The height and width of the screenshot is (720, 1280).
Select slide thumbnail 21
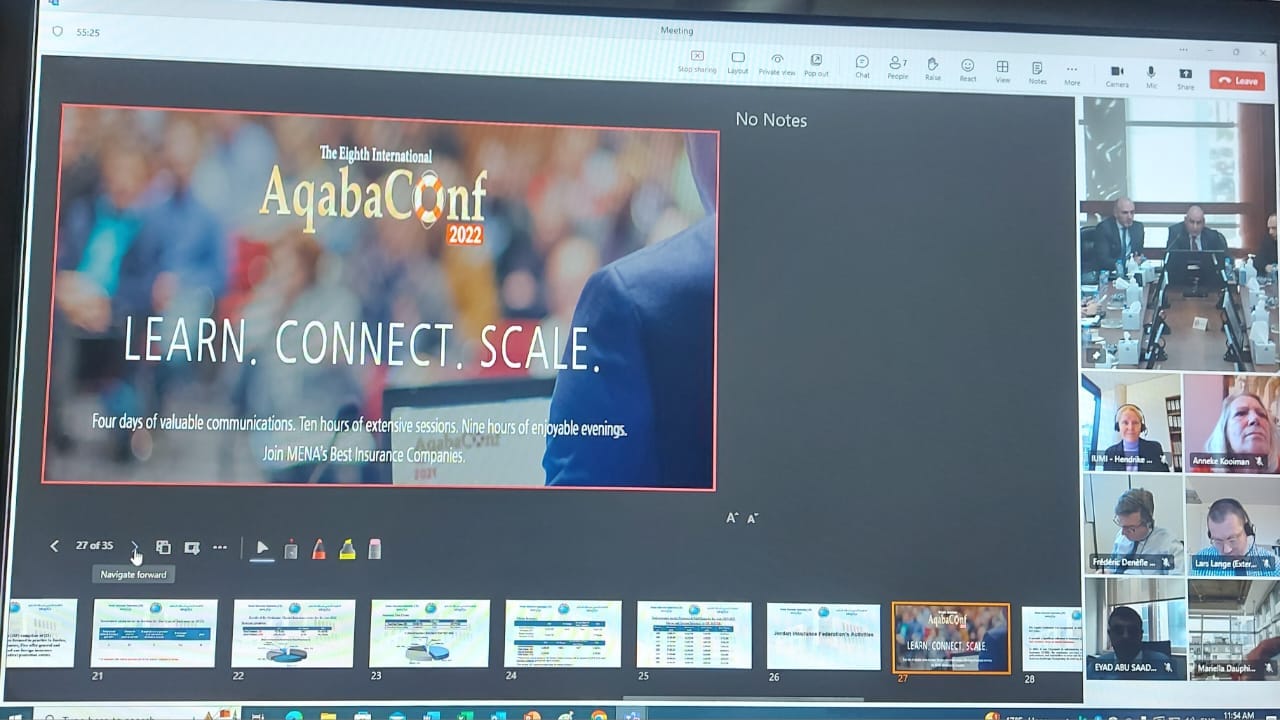[154, 633]
